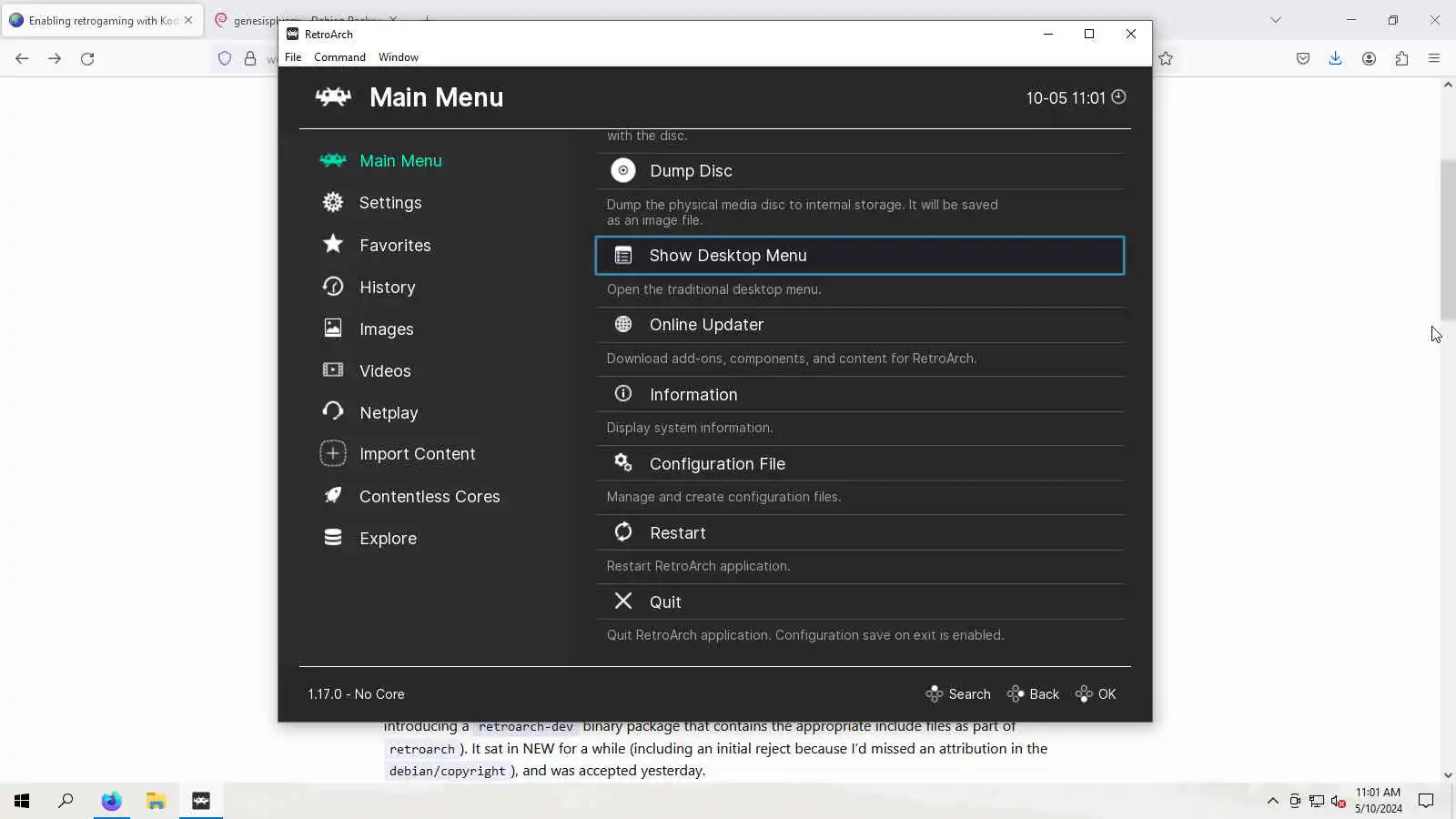Choose the Restart label

pos(677,533)
